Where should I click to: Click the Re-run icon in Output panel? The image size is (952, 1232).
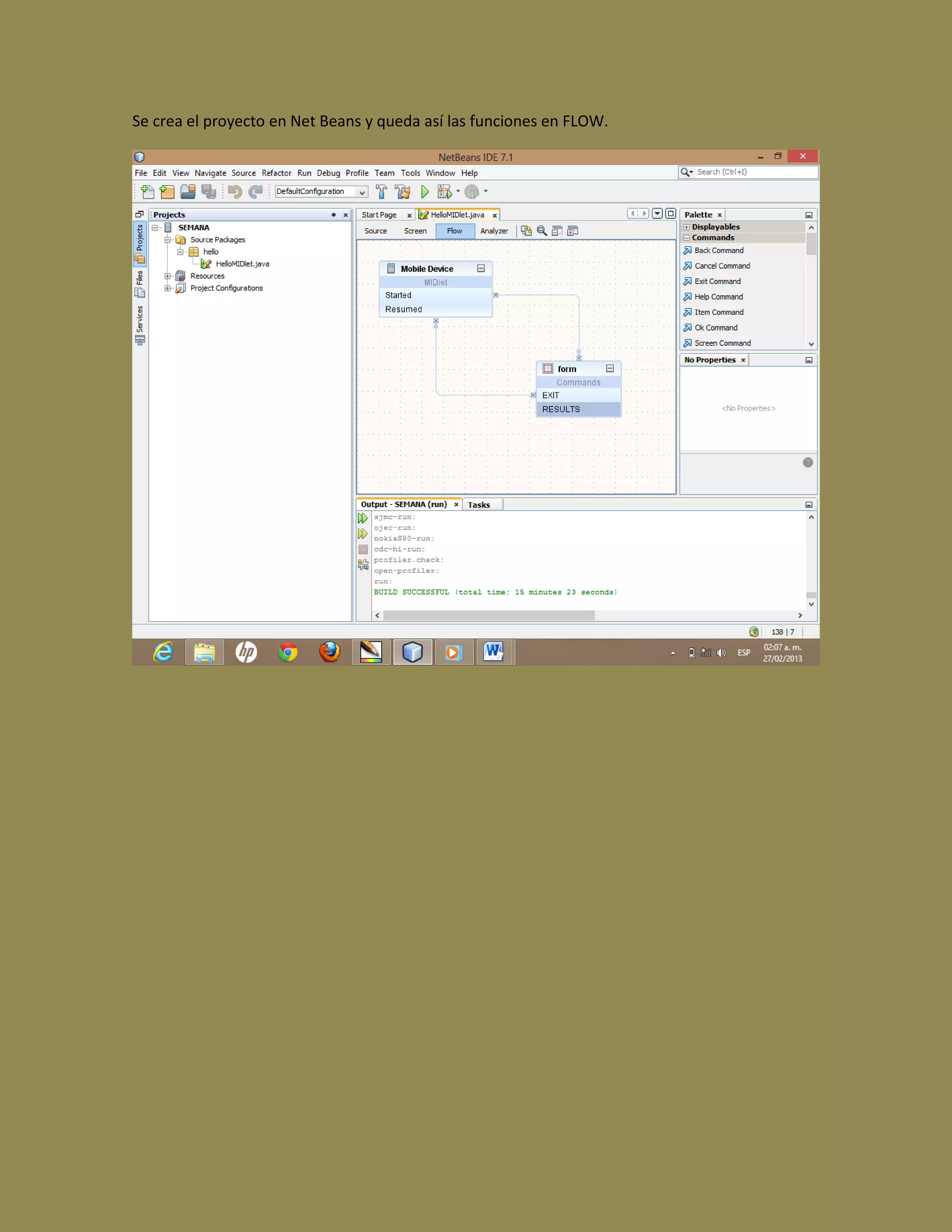(363, 518)
